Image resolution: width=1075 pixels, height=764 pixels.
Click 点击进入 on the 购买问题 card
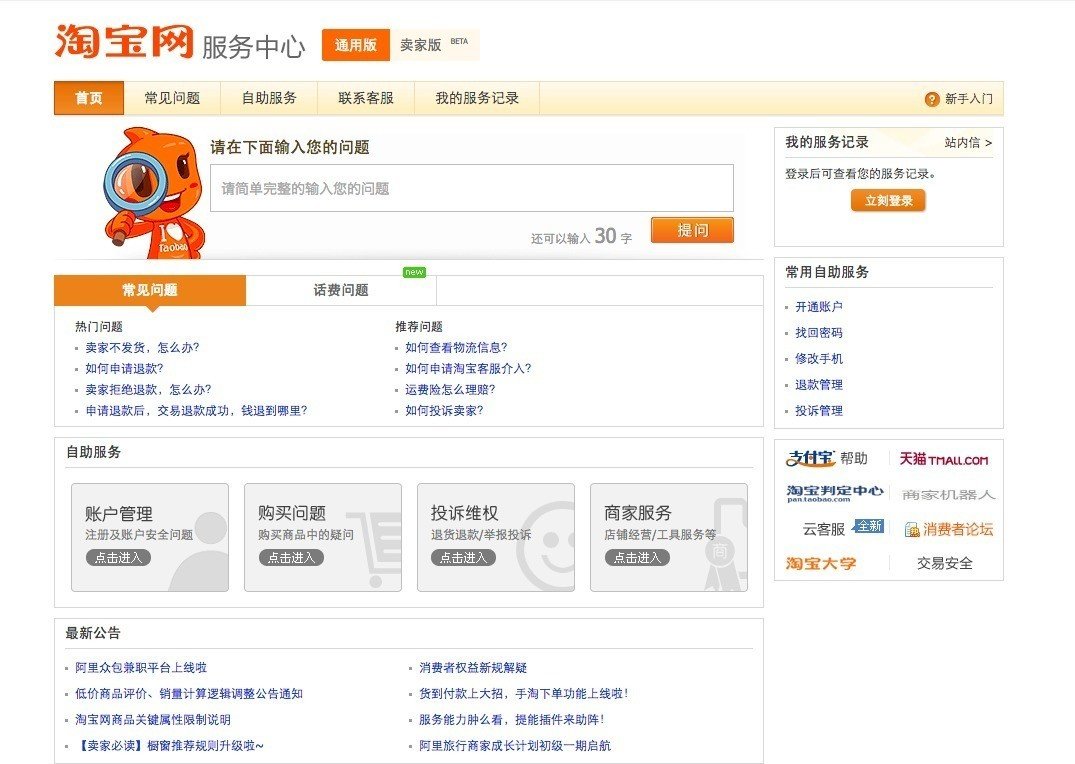pos(291,558)
